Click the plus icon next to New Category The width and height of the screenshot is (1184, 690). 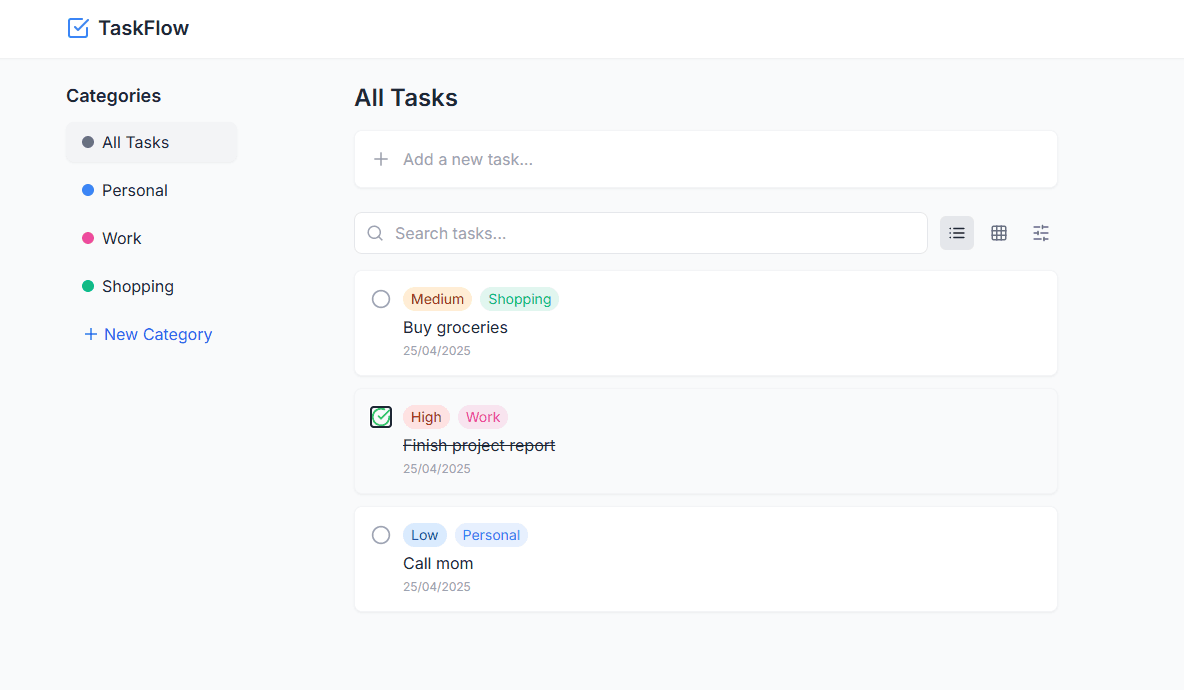pos(90,334)
